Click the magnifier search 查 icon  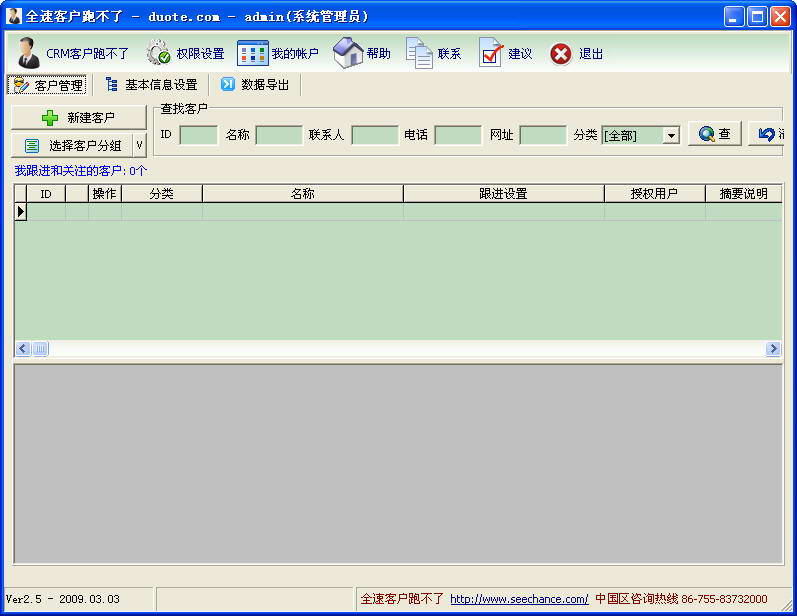(x=707, y=134)
